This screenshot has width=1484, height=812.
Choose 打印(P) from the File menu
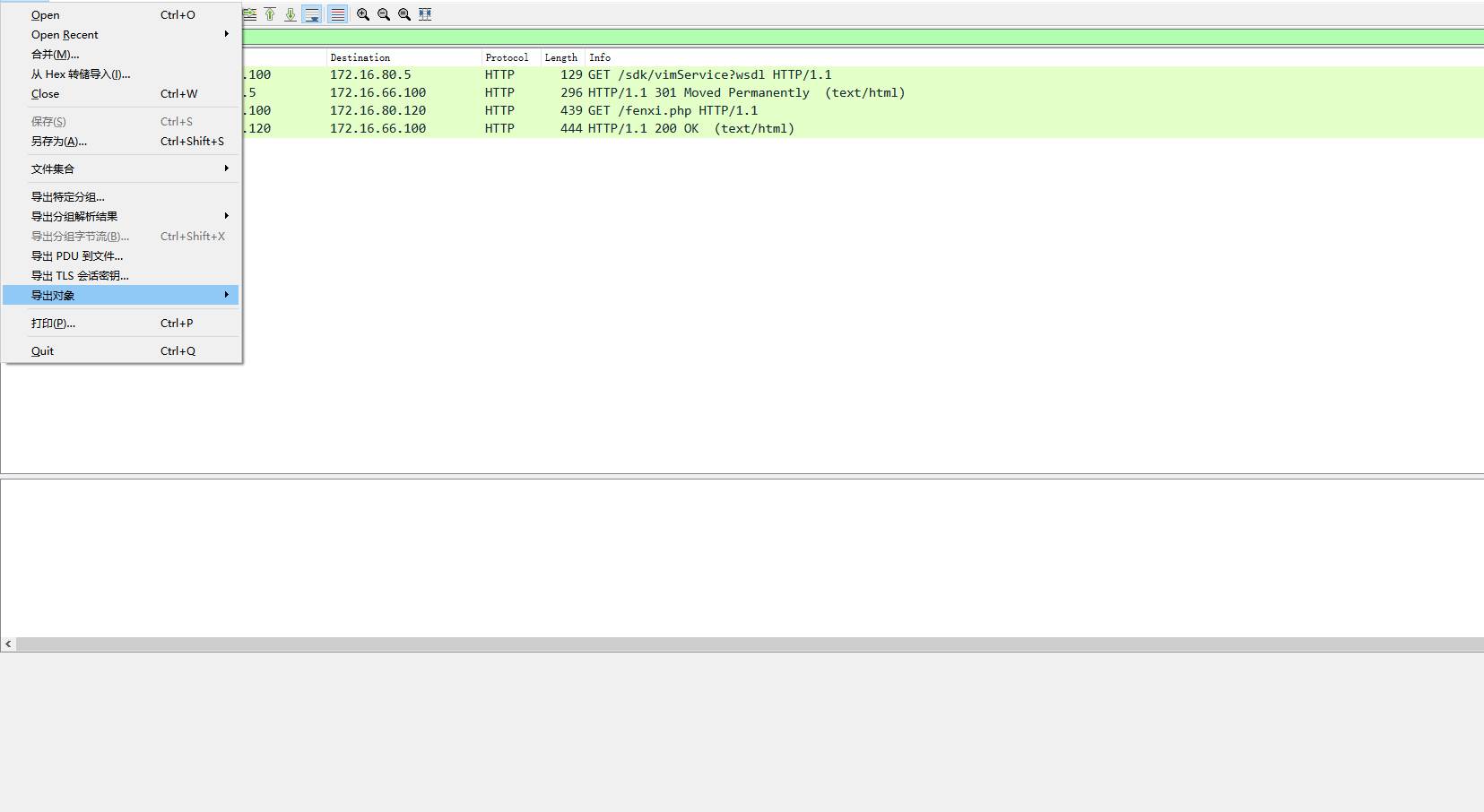pos(54,323)
